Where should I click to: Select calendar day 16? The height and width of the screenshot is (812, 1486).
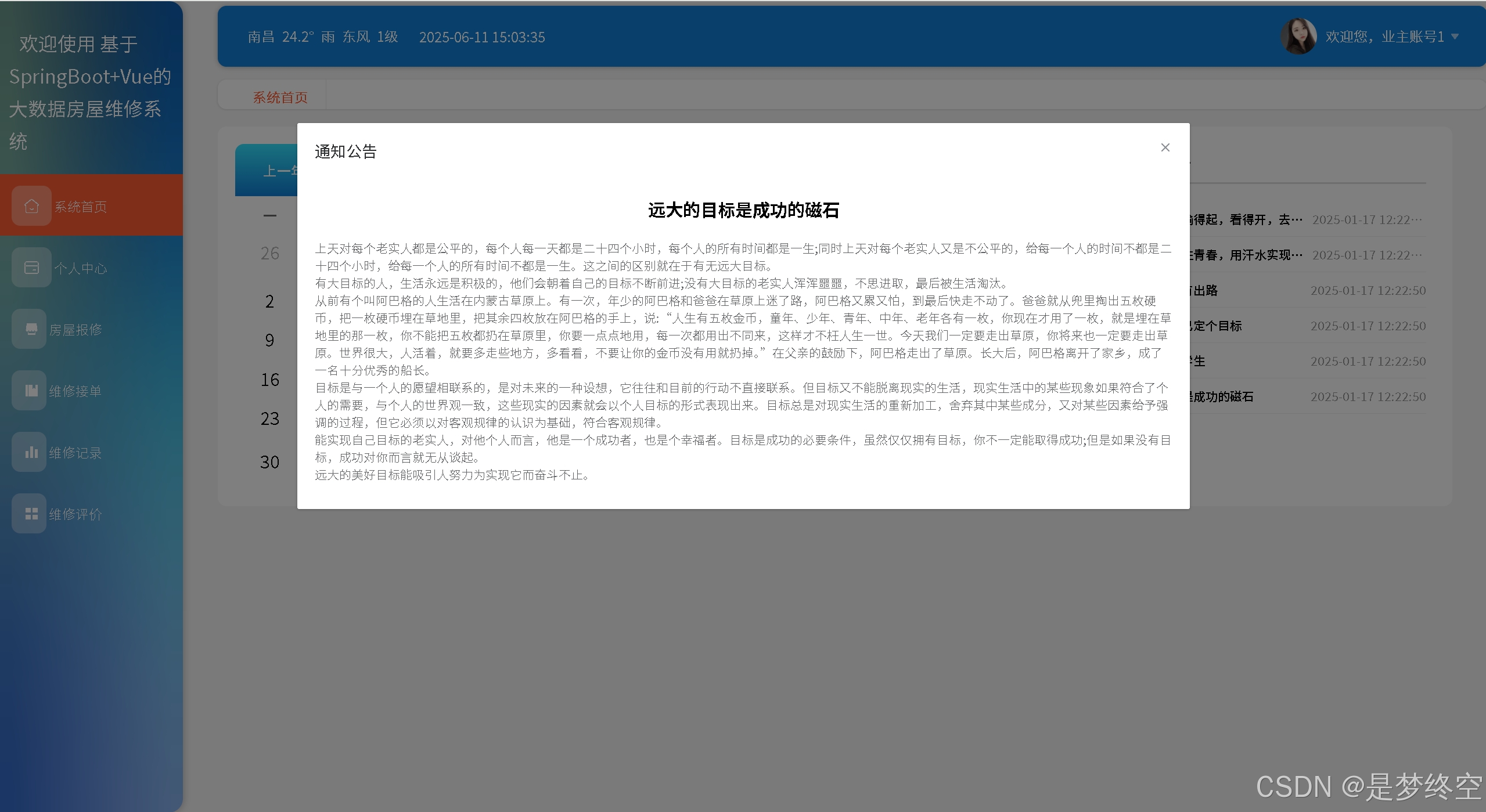click(269, 380)
